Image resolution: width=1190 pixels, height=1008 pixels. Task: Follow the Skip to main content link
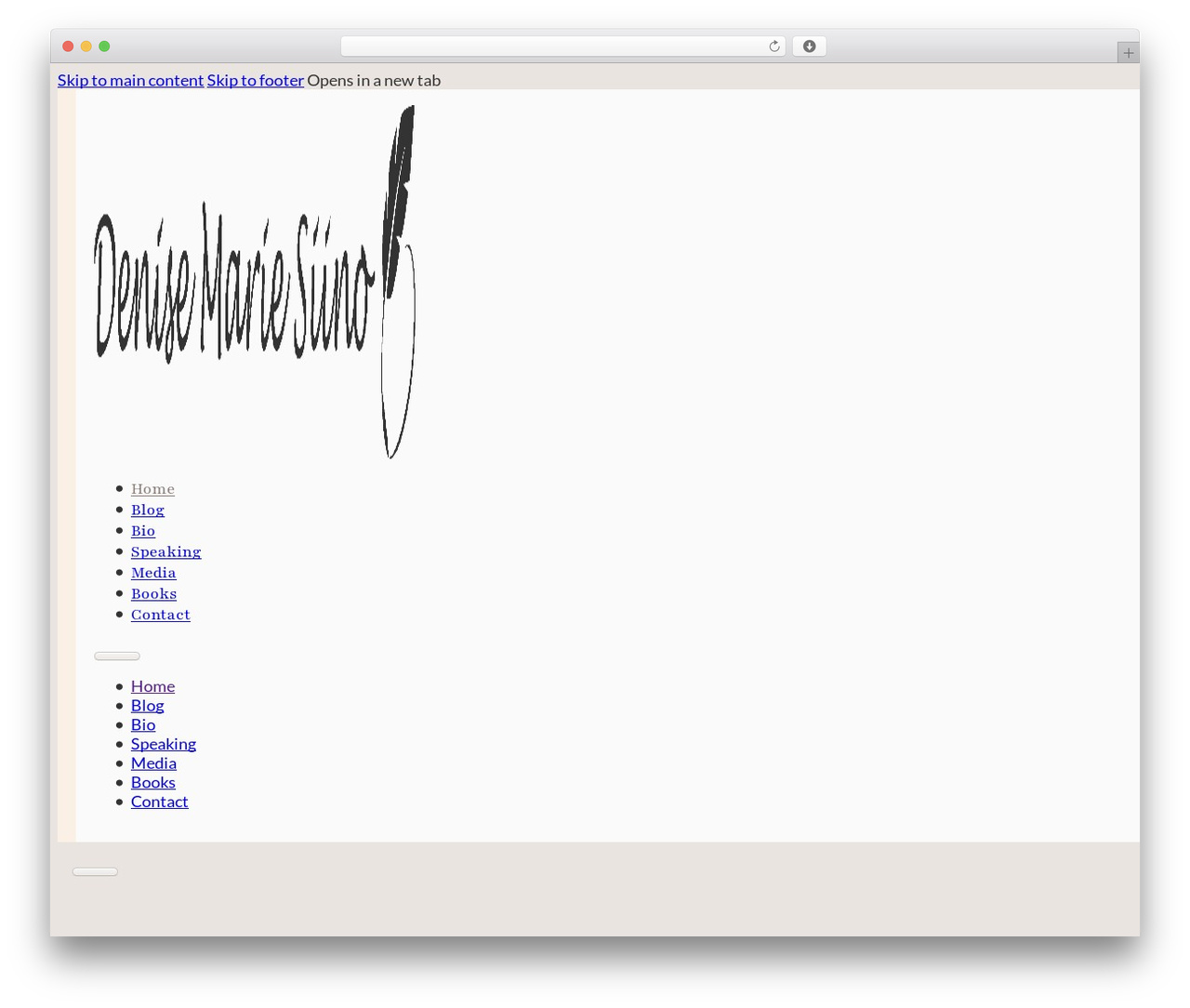pos(130,81)
